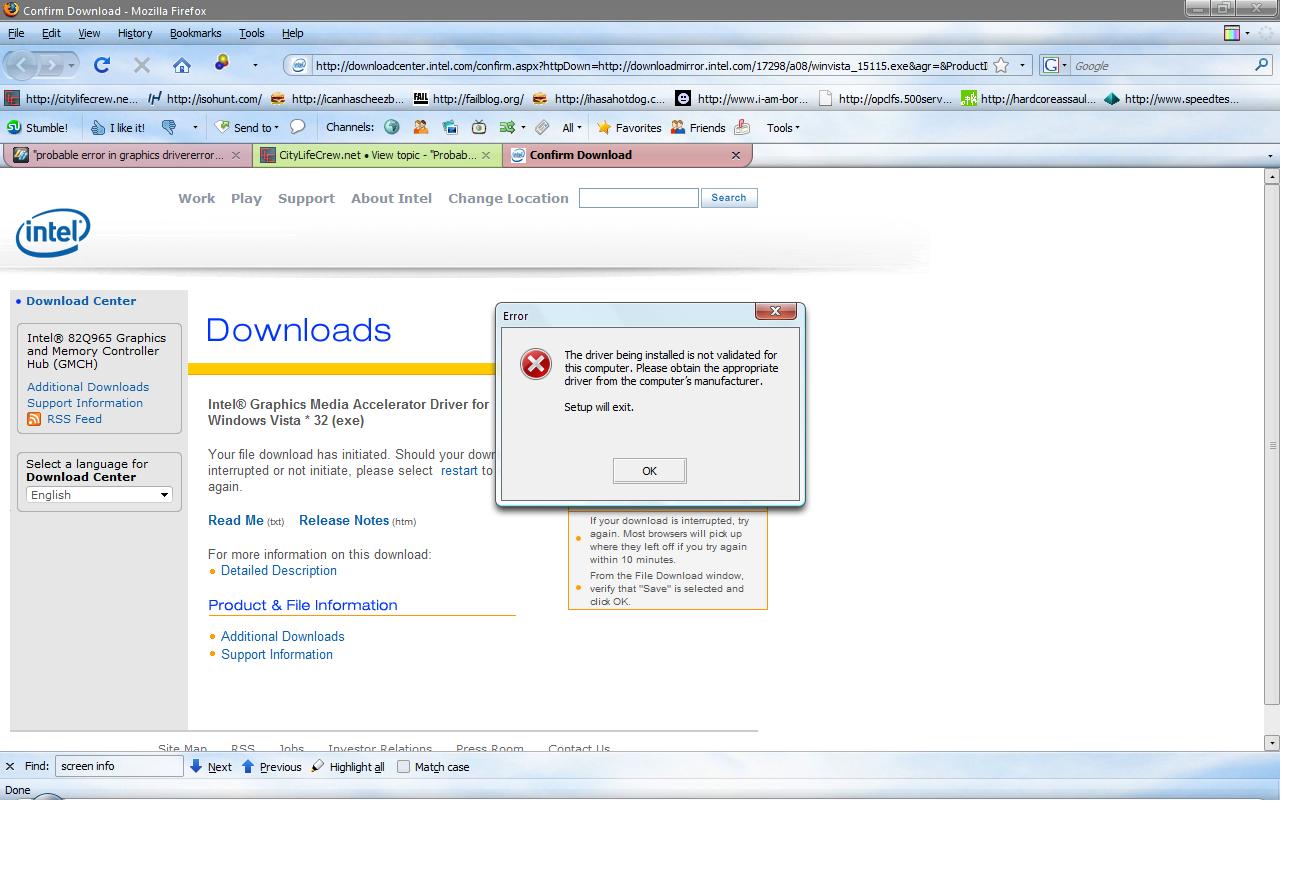The height and width of the screenshot is (896, 1290).
Task: Open the Read Me link
Action: click(x=236, y=520)
